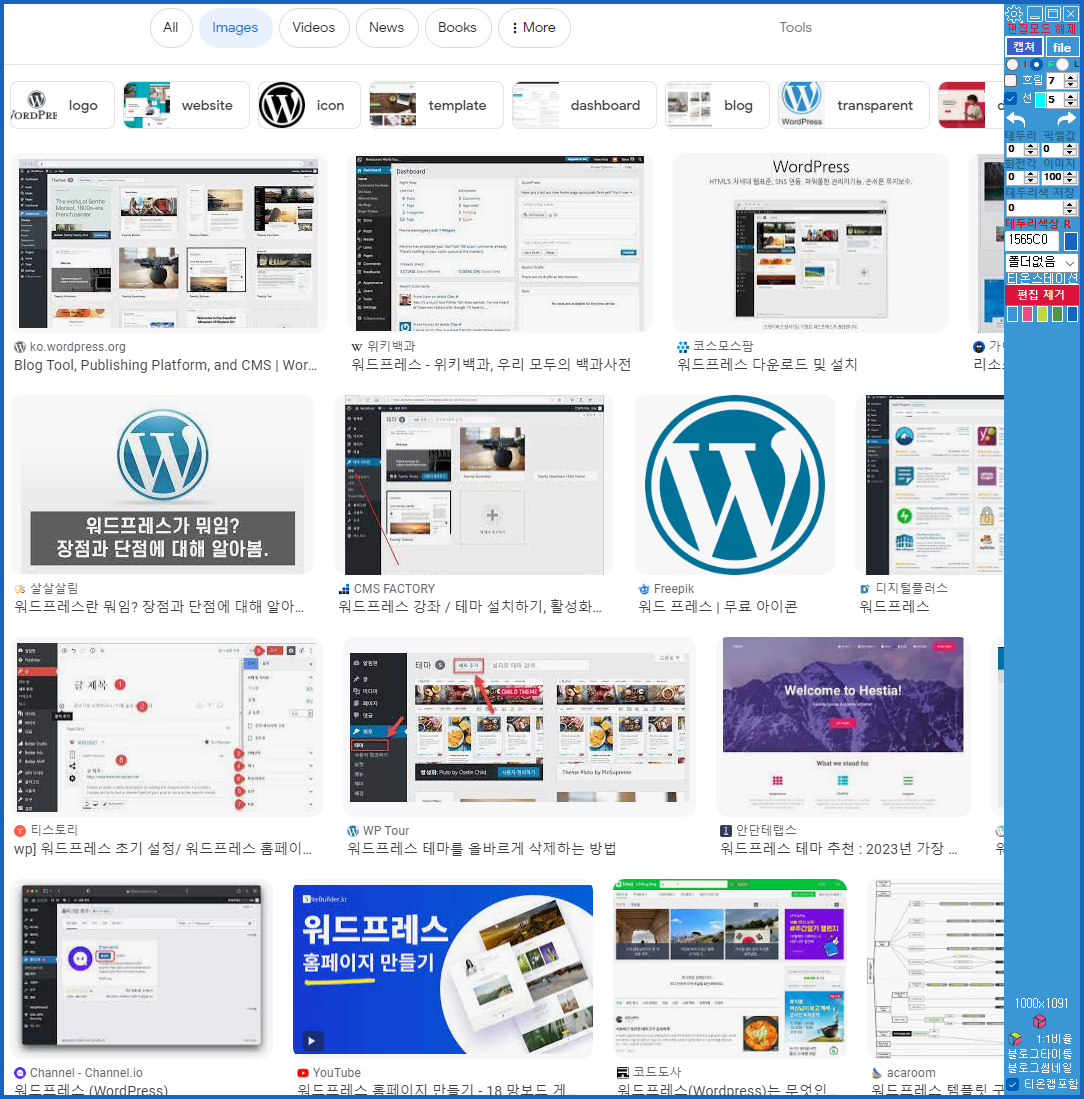Click the 블로그썸네일 option
The image size is (1084, 1099).
click(x=1041, y=1067)
